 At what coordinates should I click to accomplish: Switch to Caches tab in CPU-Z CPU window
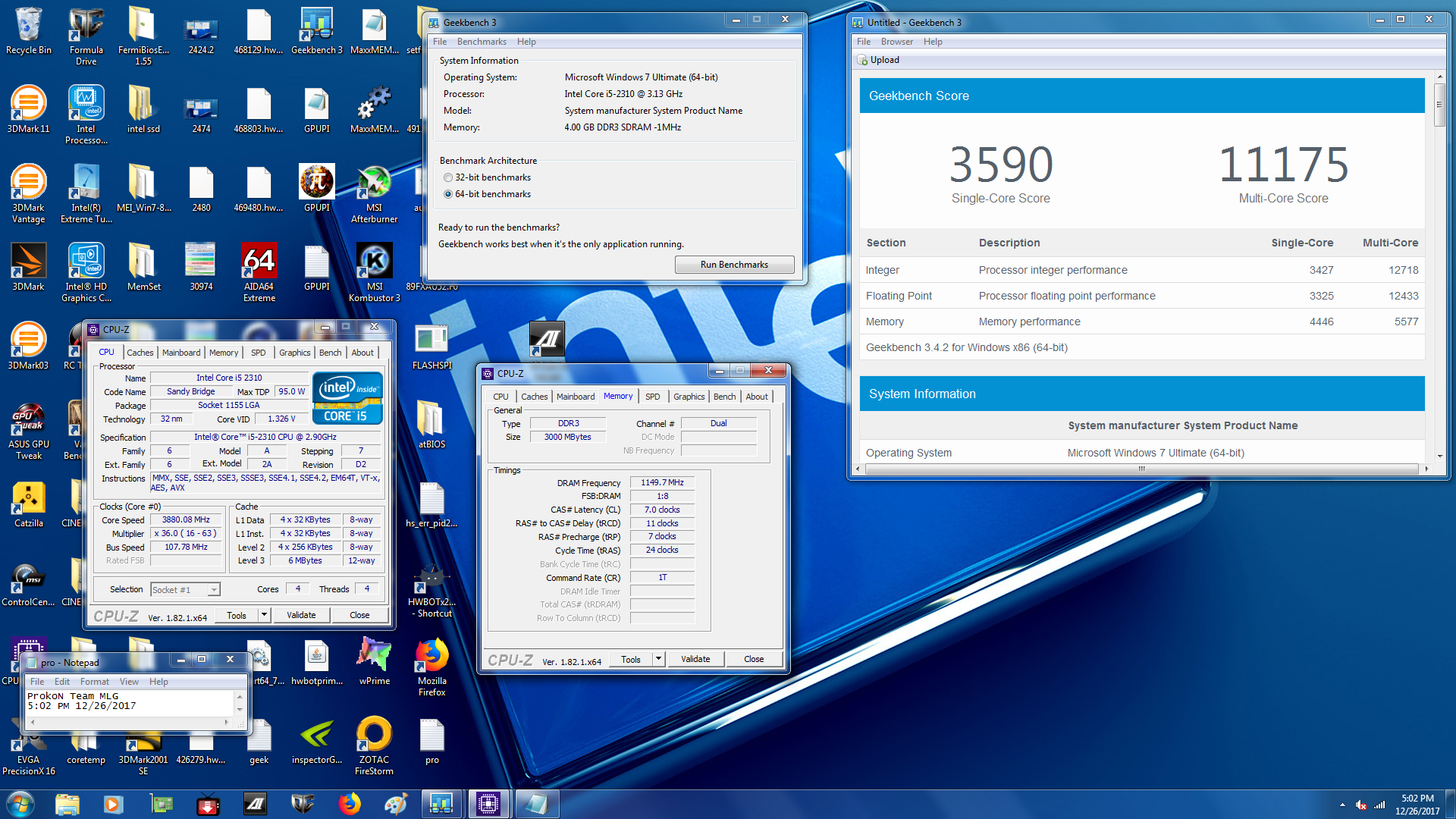point(140,353)
